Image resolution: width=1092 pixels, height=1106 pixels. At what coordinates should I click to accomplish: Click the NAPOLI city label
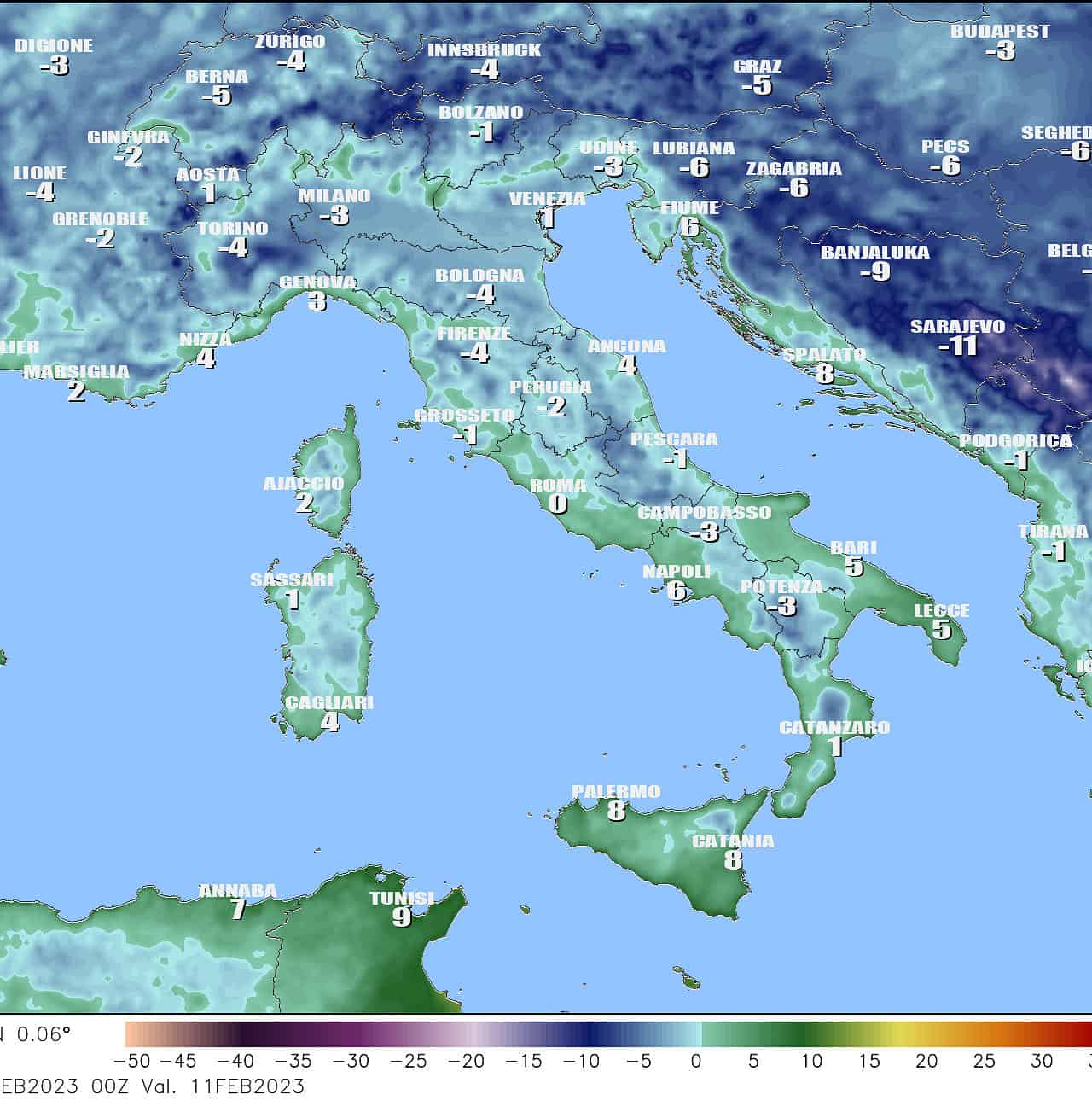click(x=677, y=572)
